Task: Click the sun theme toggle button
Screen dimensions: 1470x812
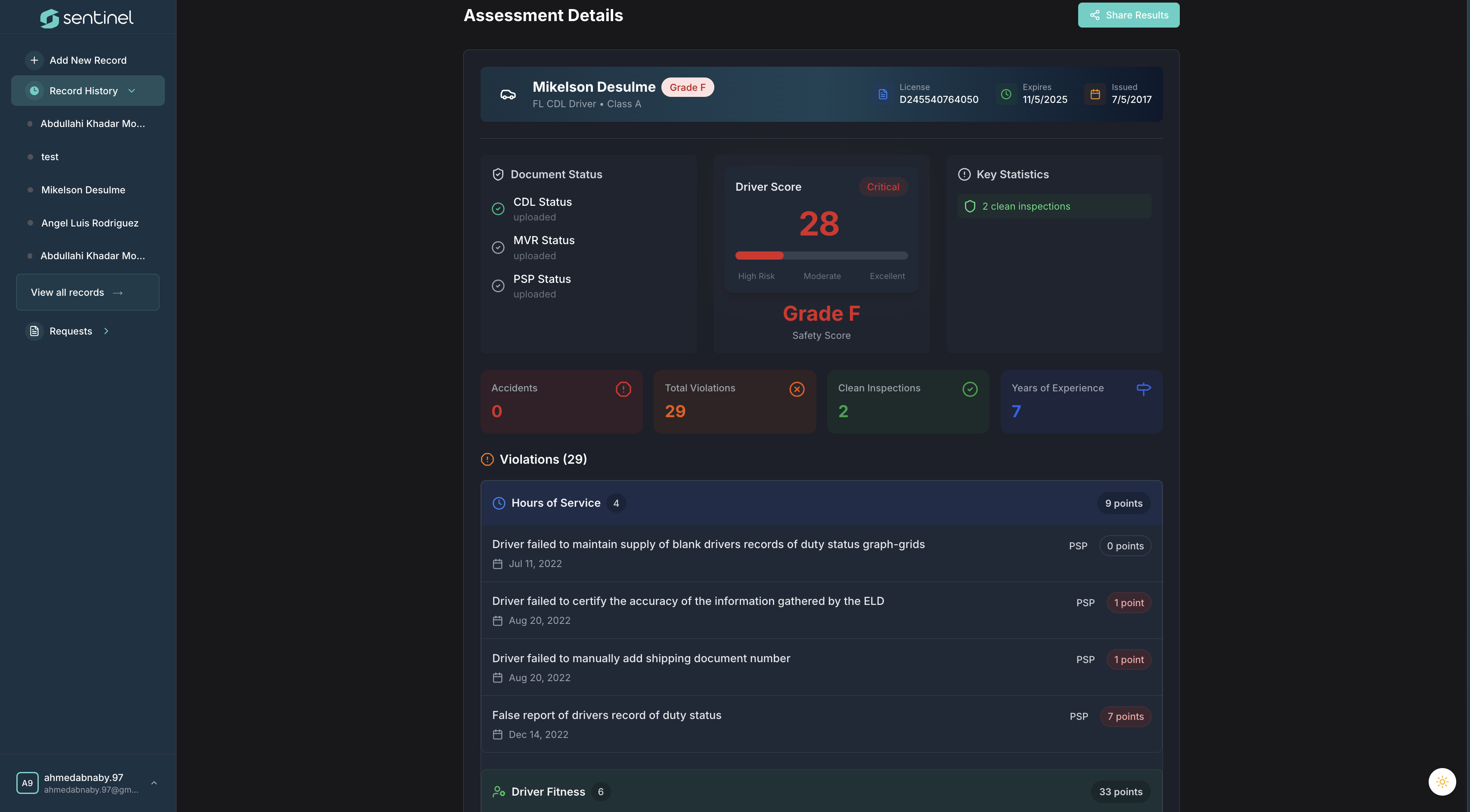Action: (x=1442, y=782)
